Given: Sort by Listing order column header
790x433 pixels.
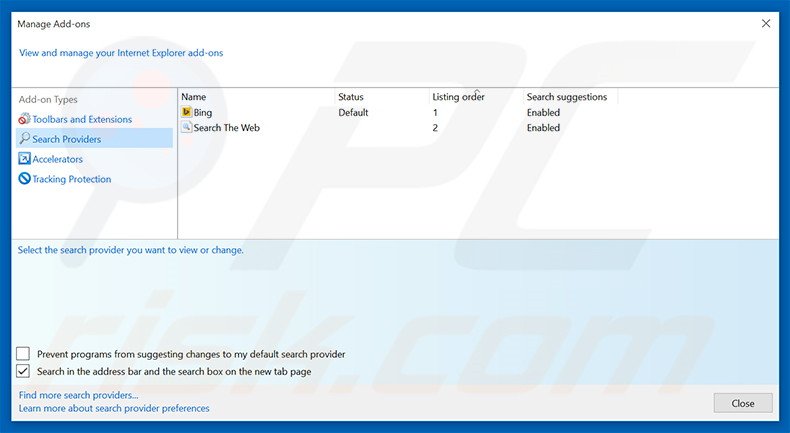Looking at the screenshot, I should (458, 97).
